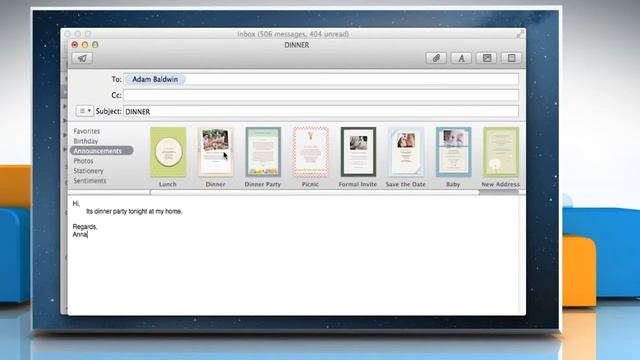
Task: Click the 'Hi,' greeting line
Action: coord(76,203)
